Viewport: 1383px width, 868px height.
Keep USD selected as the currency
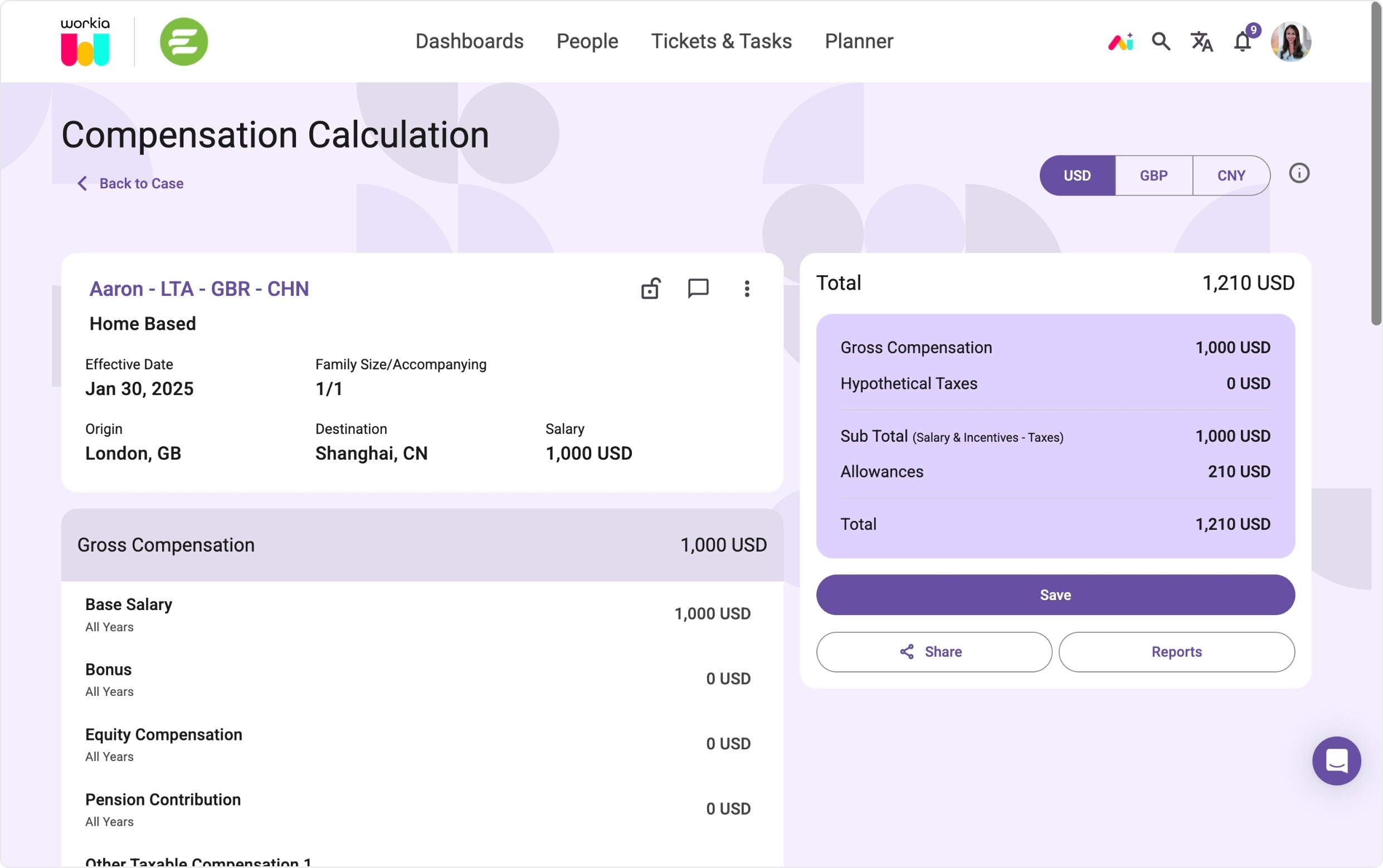coord(1077,175)
